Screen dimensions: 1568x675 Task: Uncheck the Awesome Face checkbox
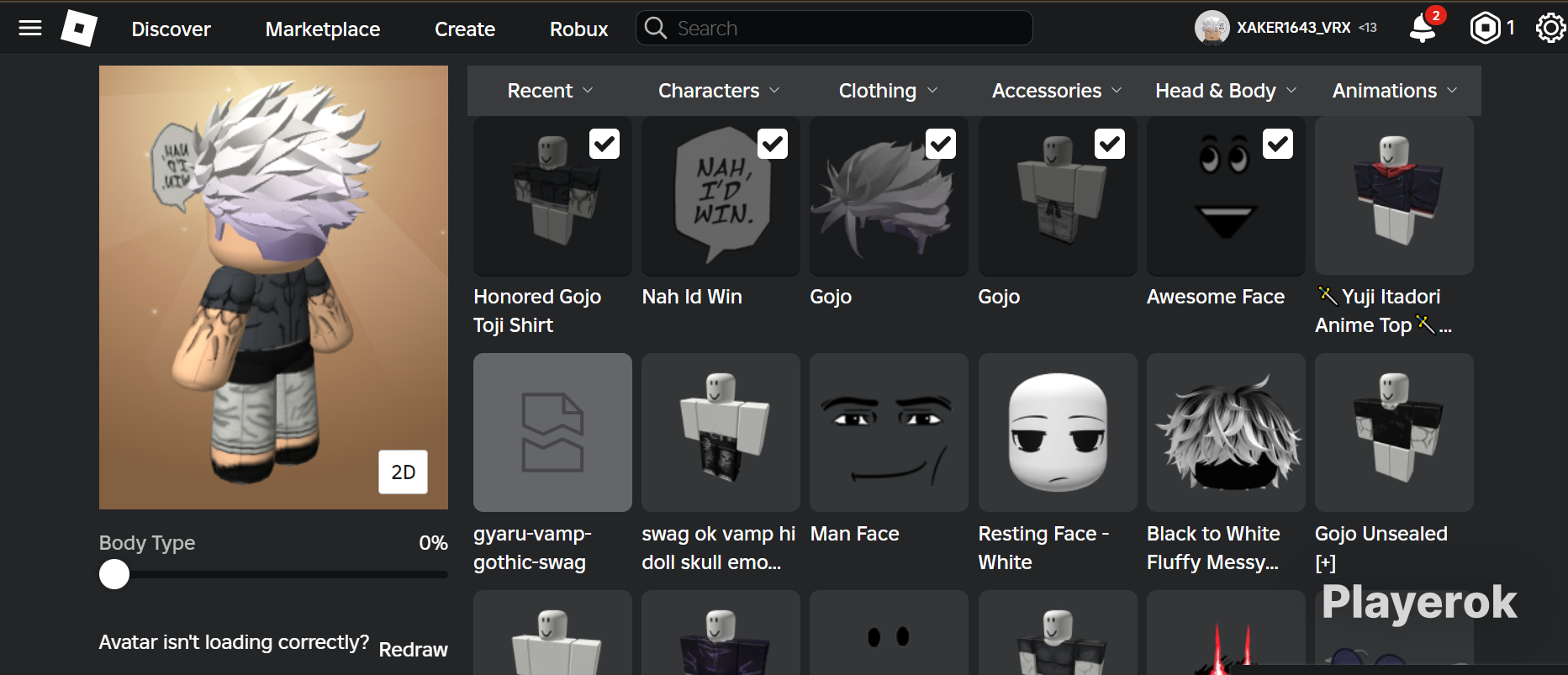tap(1278, 144)
